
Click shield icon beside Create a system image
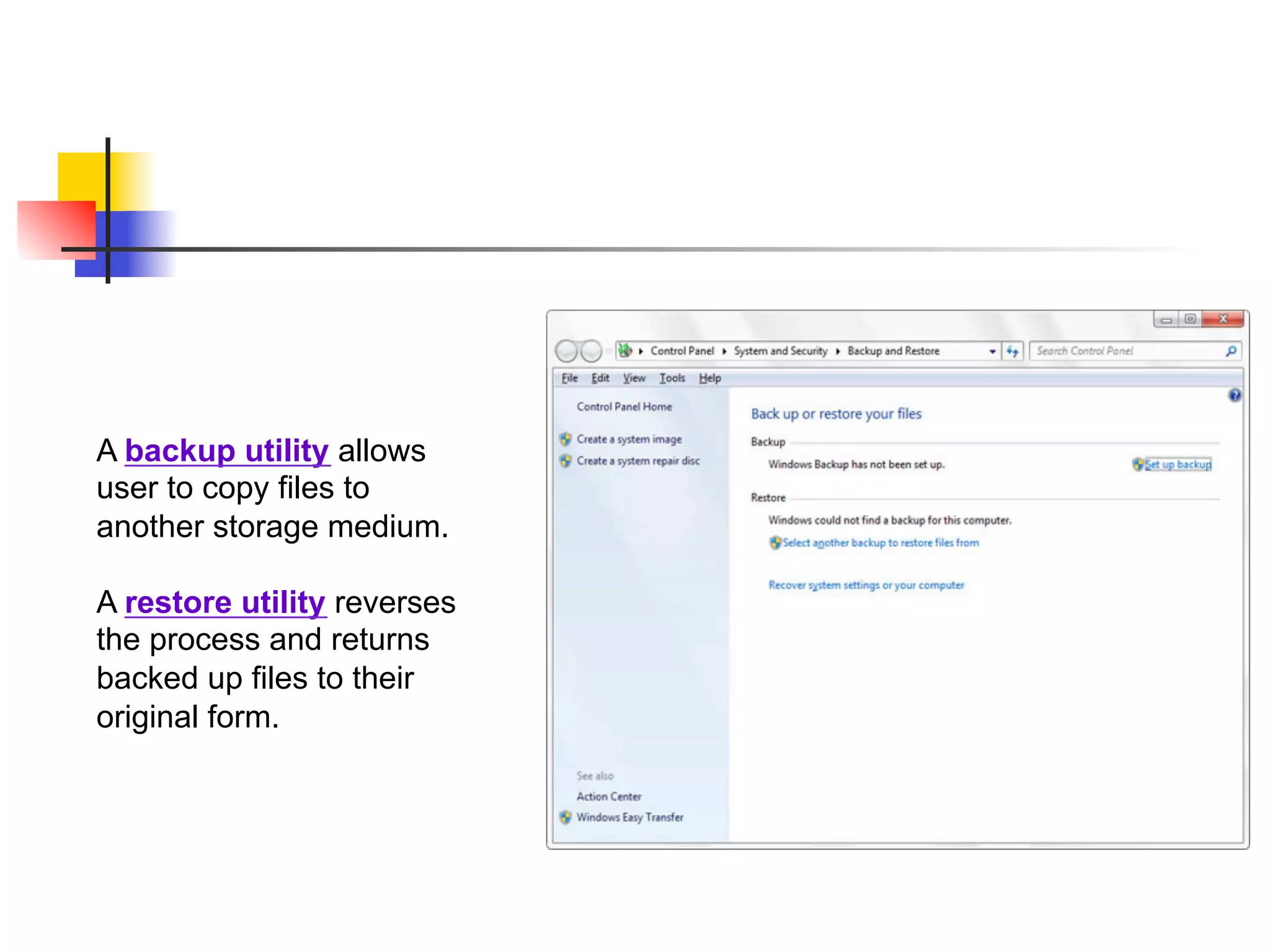tap(565, 439)
